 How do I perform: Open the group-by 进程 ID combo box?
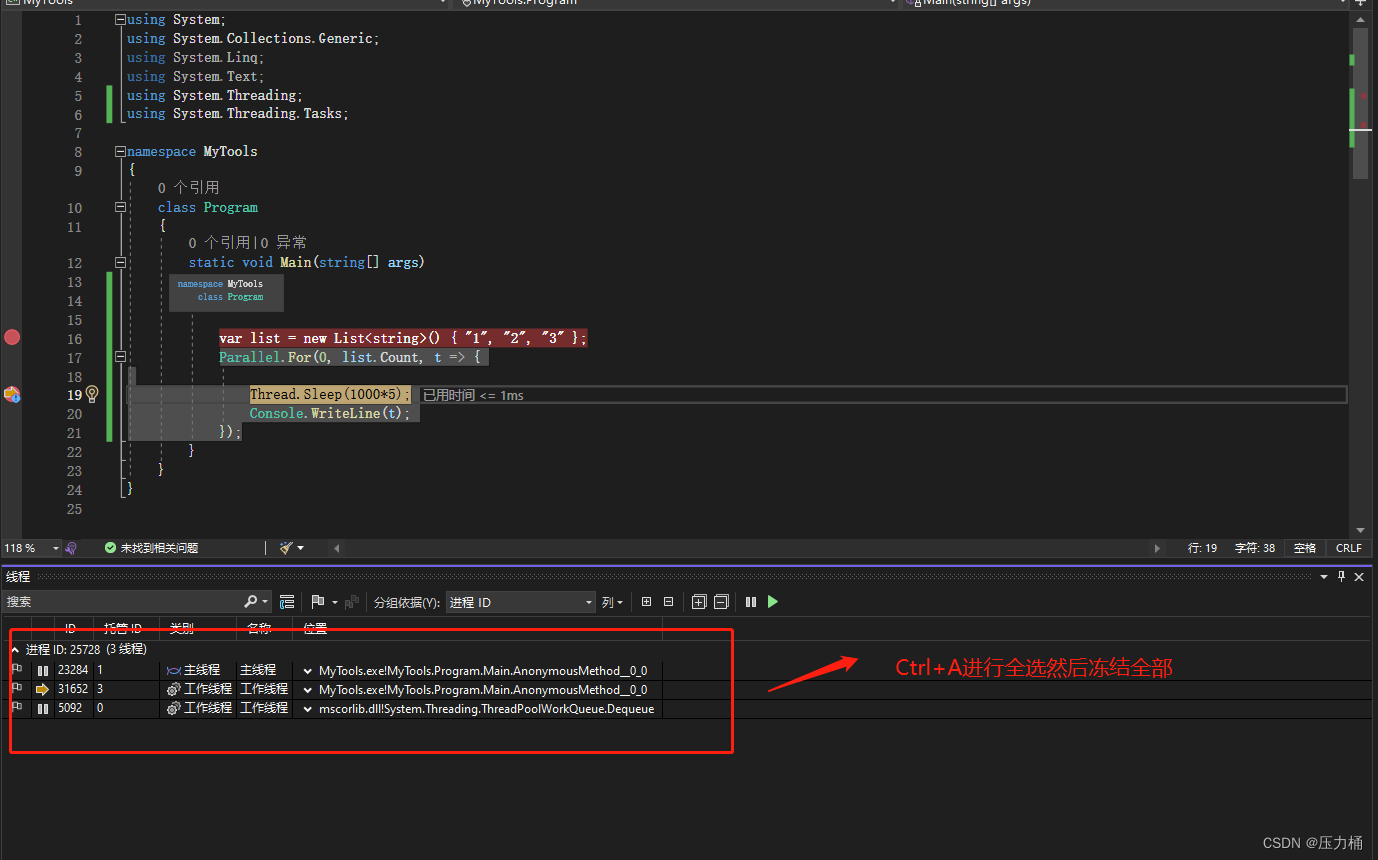tap(521, 602)
